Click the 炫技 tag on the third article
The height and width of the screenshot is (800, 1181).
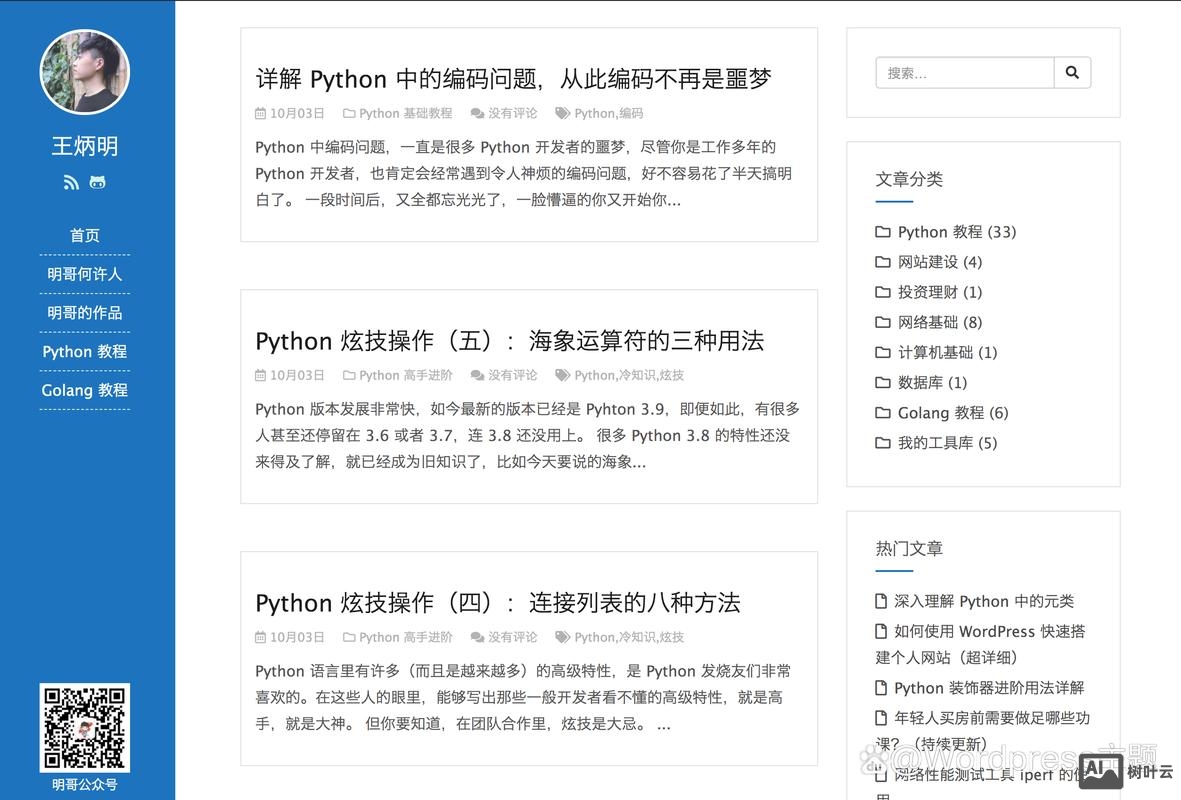click(x=670, y=637)
